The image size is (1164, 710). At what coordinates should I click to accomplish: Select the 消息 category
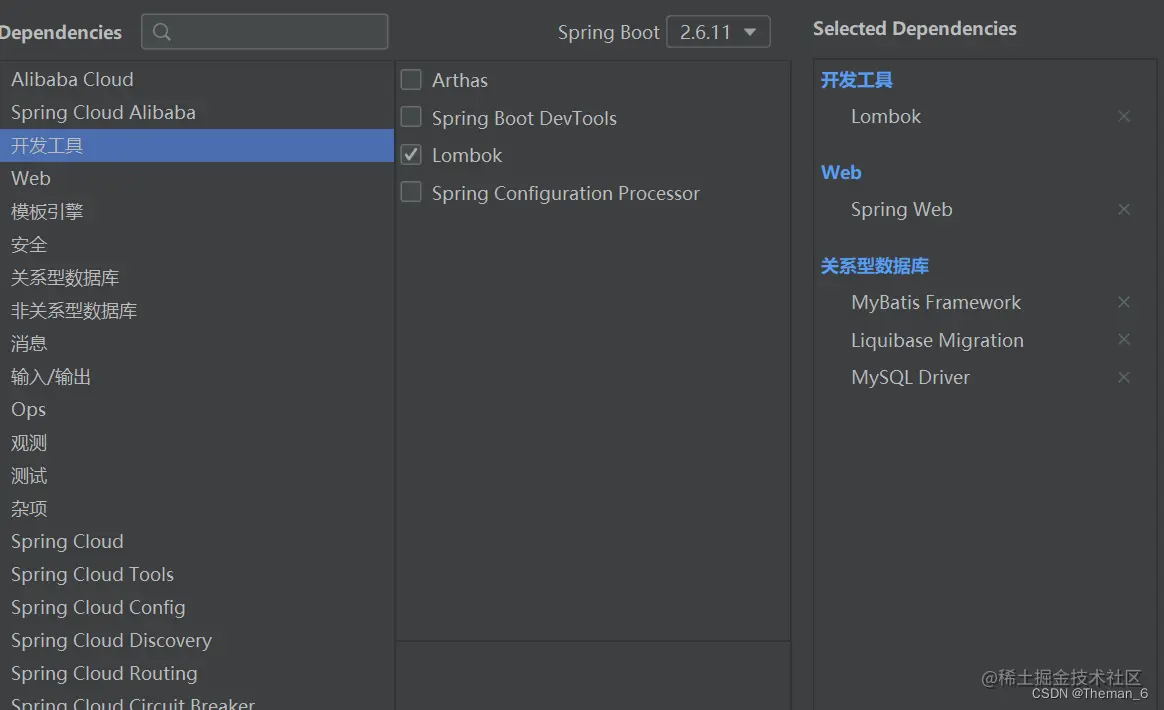197,343
